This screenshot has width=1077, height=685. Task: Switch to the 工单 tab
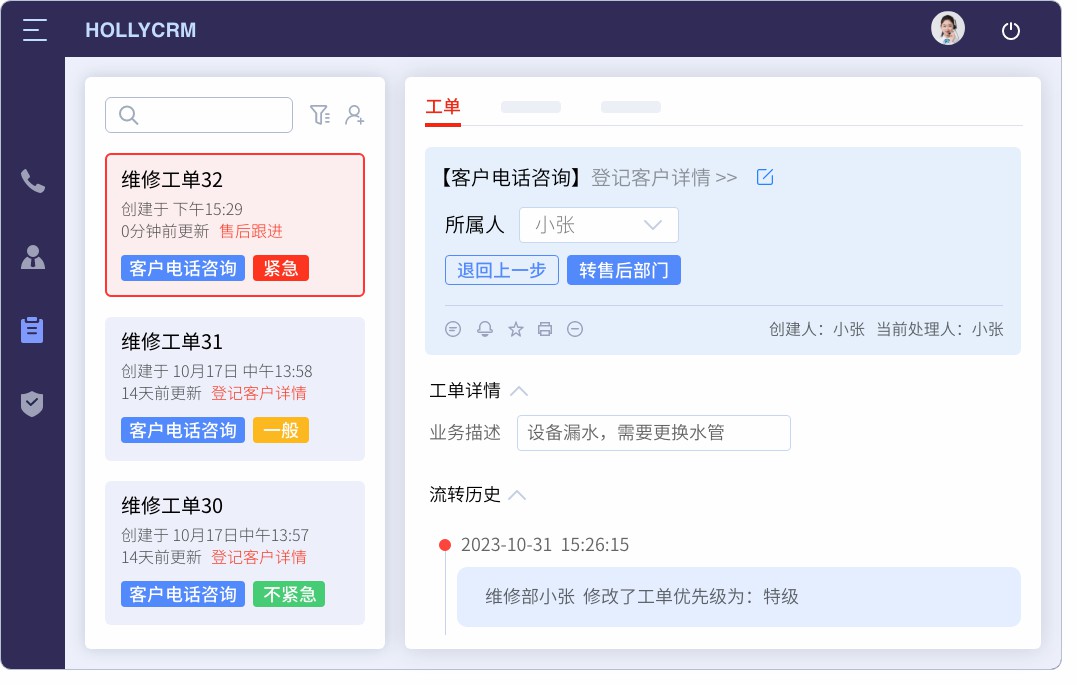coord(443,107)
